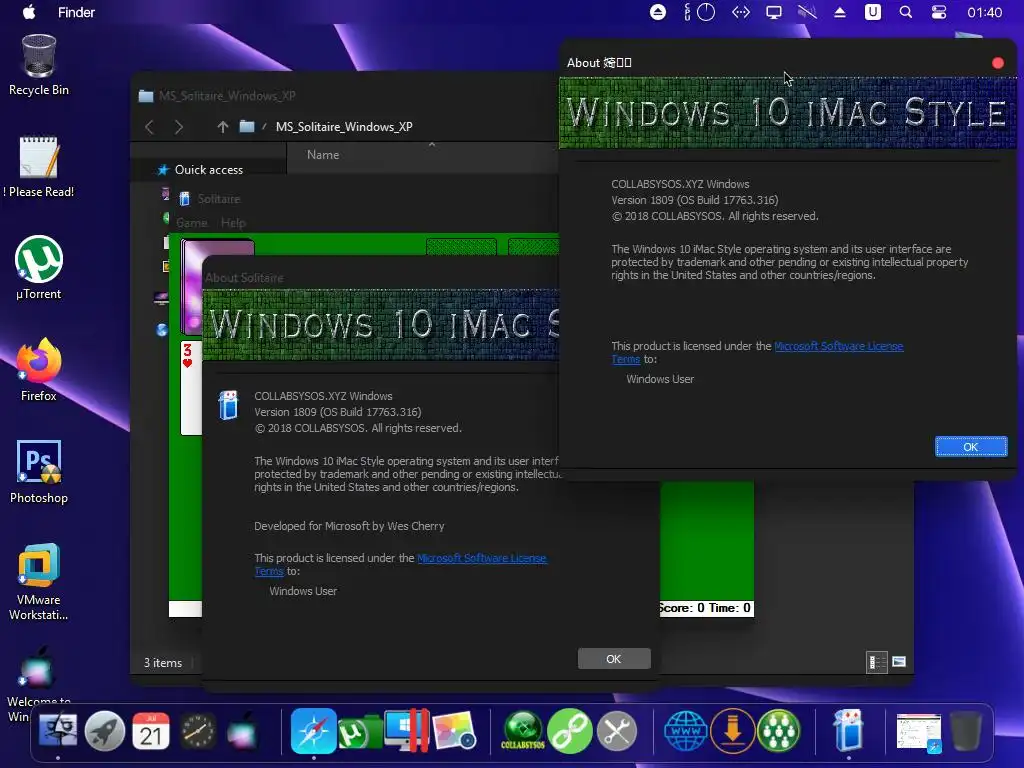This screenshot has height=768, width=1024.
Task: Open Control Center toggles icon in menu bar
Action: [938, 12]
